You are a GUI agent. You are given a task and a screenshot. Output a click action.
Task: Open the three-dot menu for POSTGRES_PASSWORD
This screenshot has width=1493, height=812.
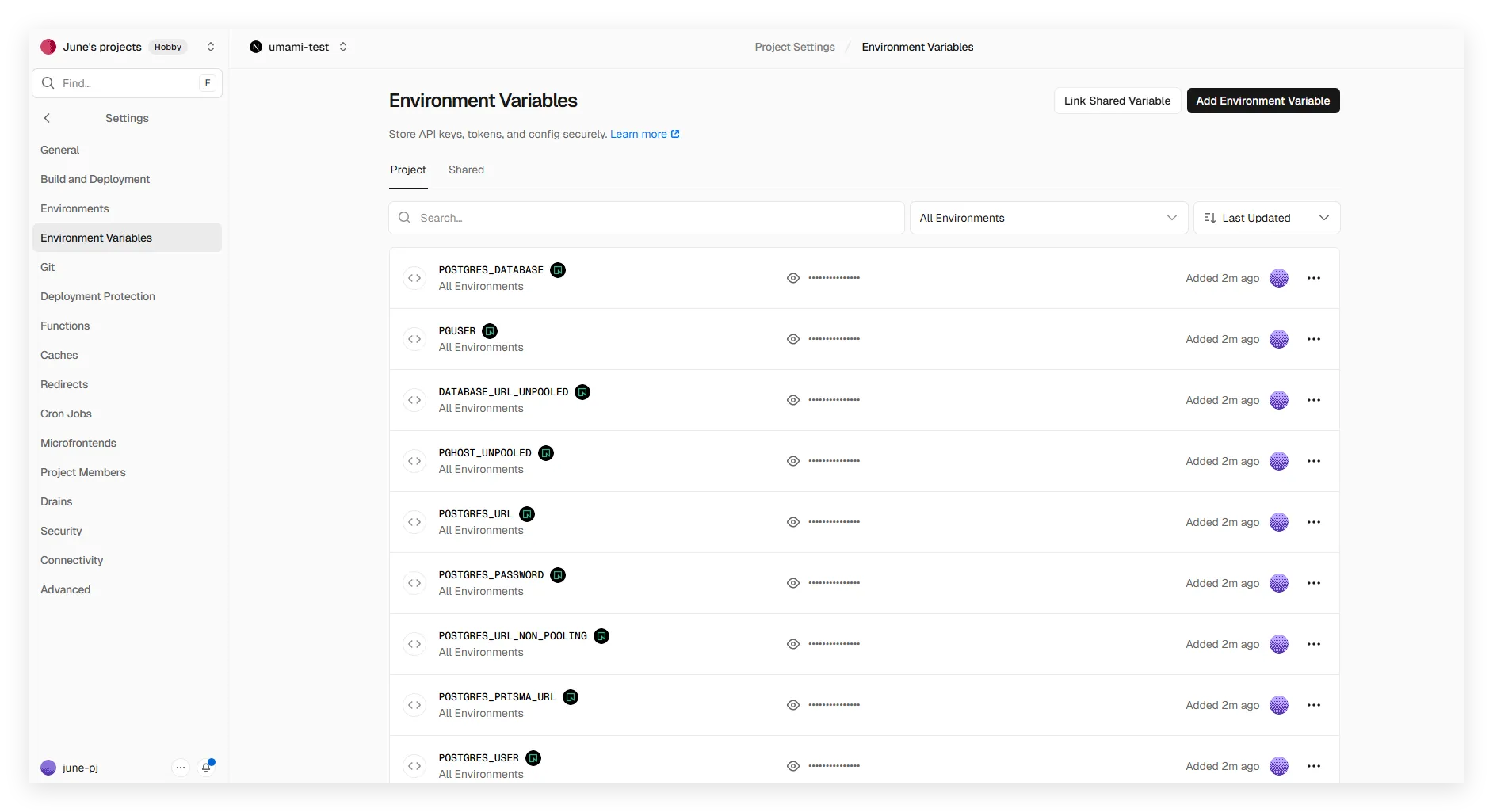(x=1313, y=583)
